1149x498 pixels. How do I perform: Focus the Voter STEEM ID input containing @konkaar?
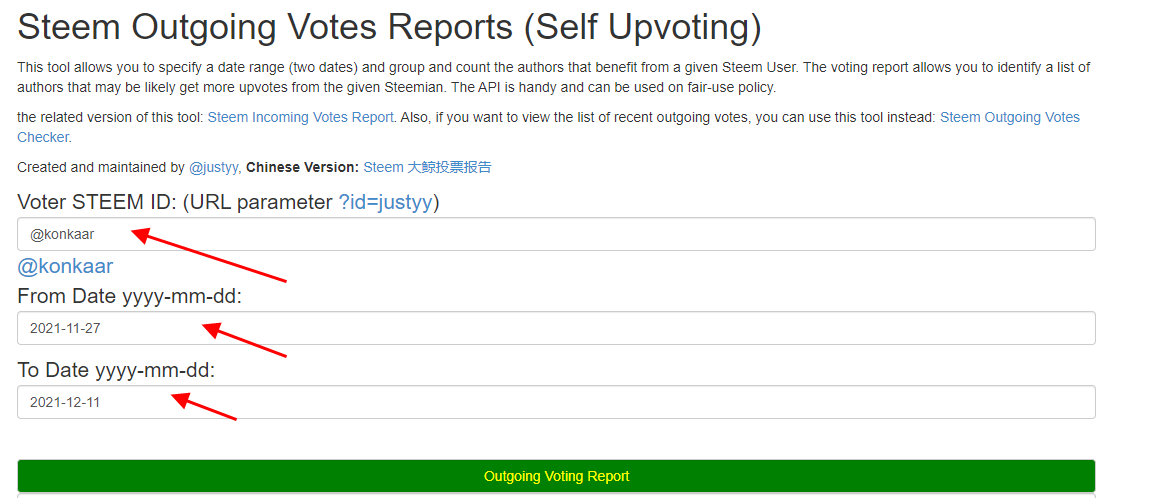pyautogui.click(x=556, y=234)
